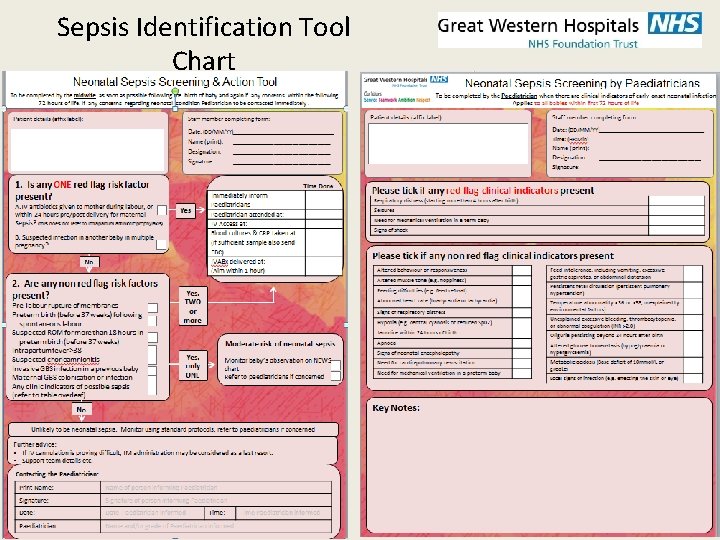The image size is (720, 540).
Task: Click the Yes, only ONE box
Action: click(193, 366)
